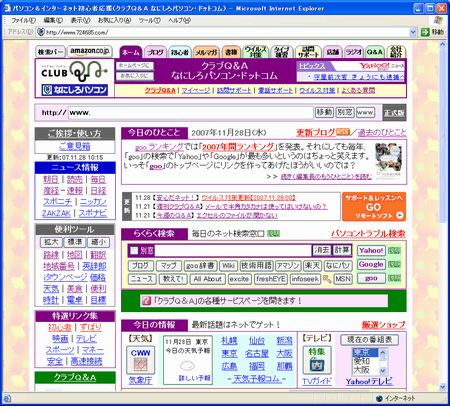This screenshot has height=406, width=450.
Task: Click the 現在の番組表 button
Action: pyautogui.click(x=370, y=340)
